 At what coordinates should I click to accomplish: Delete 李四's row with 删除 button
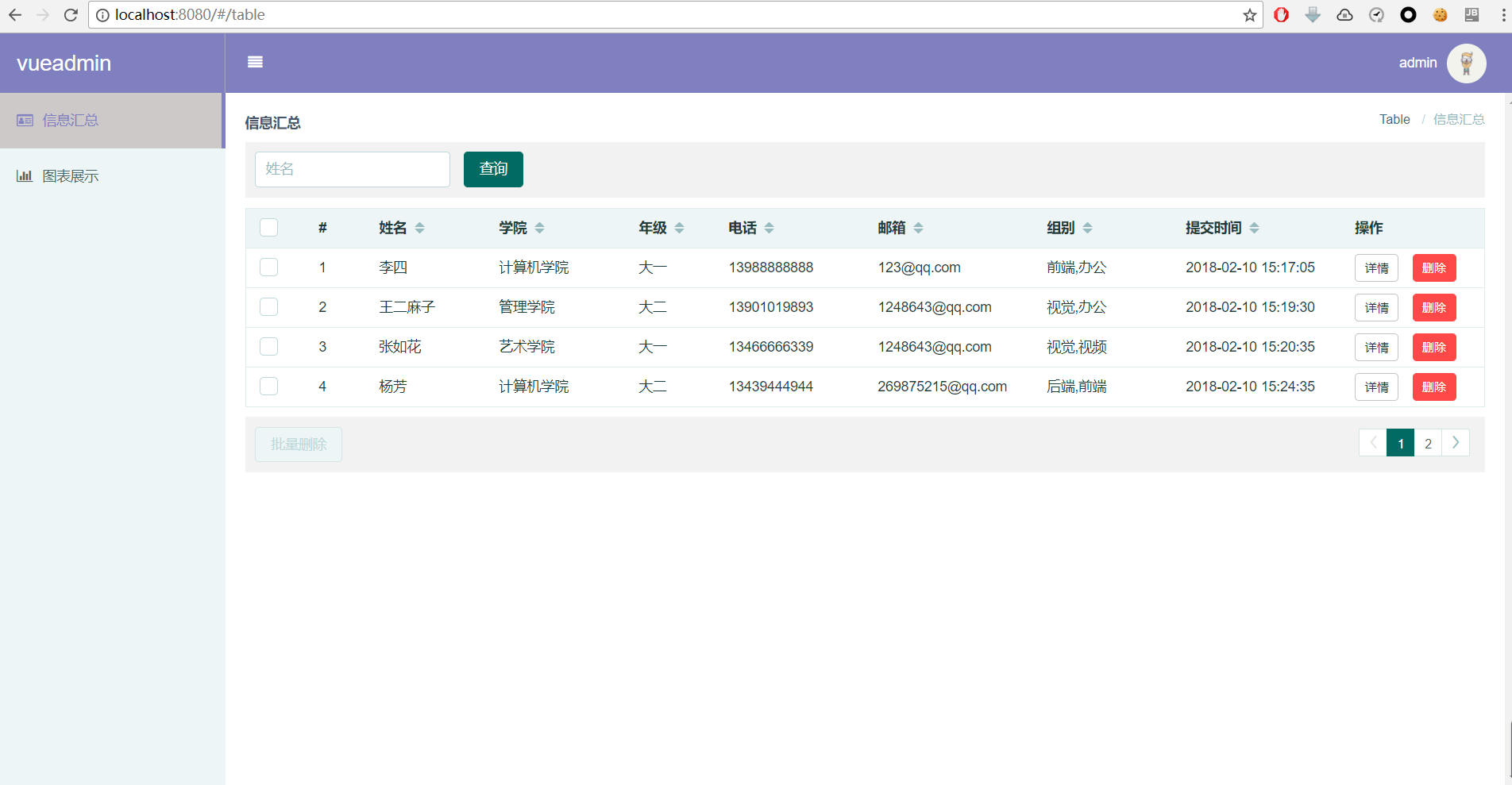click(x=1434, y=268)
